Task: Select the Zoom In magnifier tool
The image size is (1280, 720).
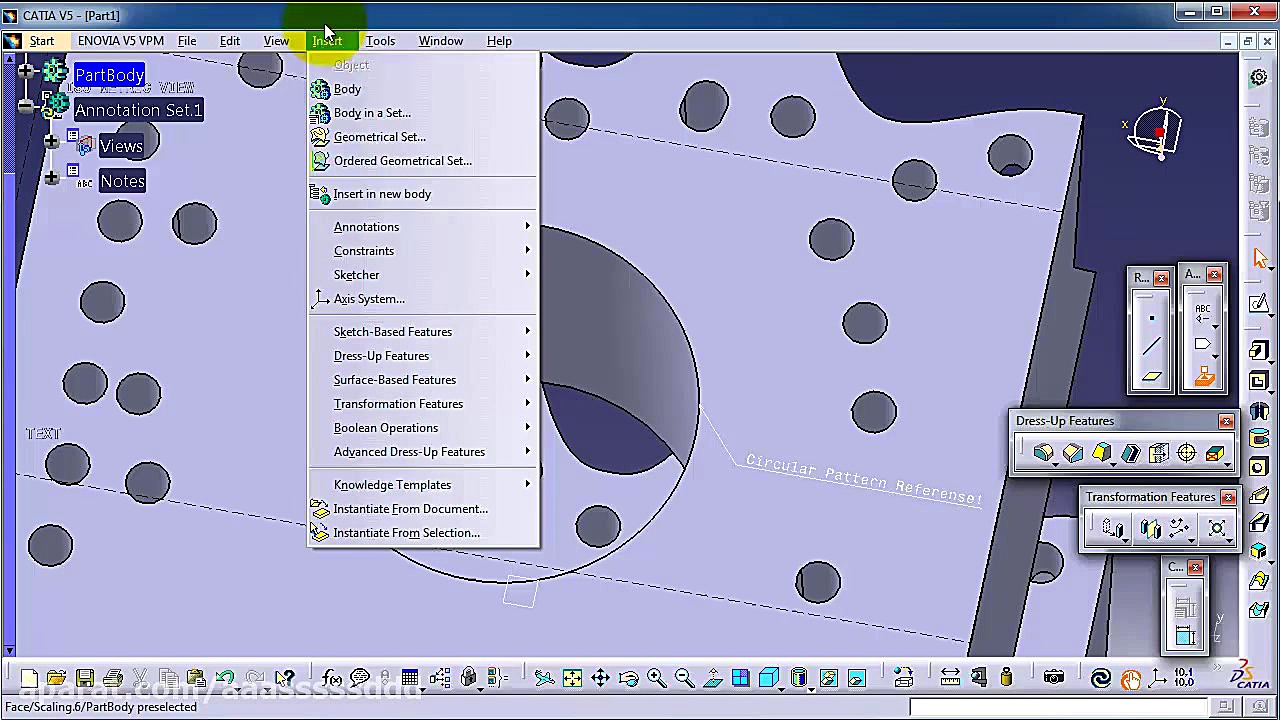Action: pos(656,678)
